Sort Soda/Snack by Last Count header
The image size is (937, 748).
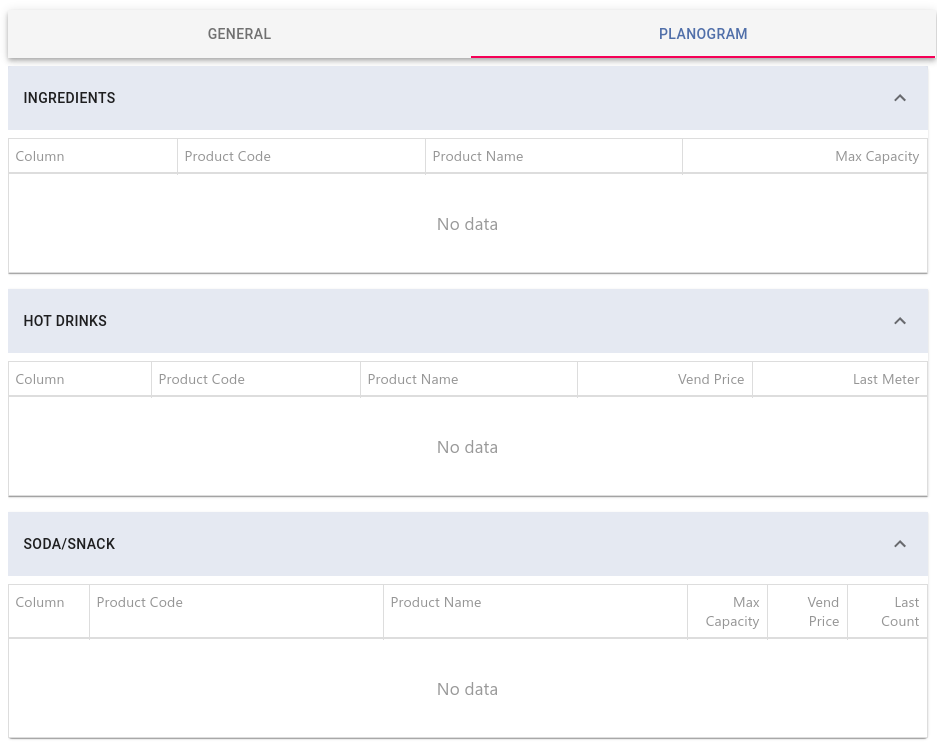[887, 612]
